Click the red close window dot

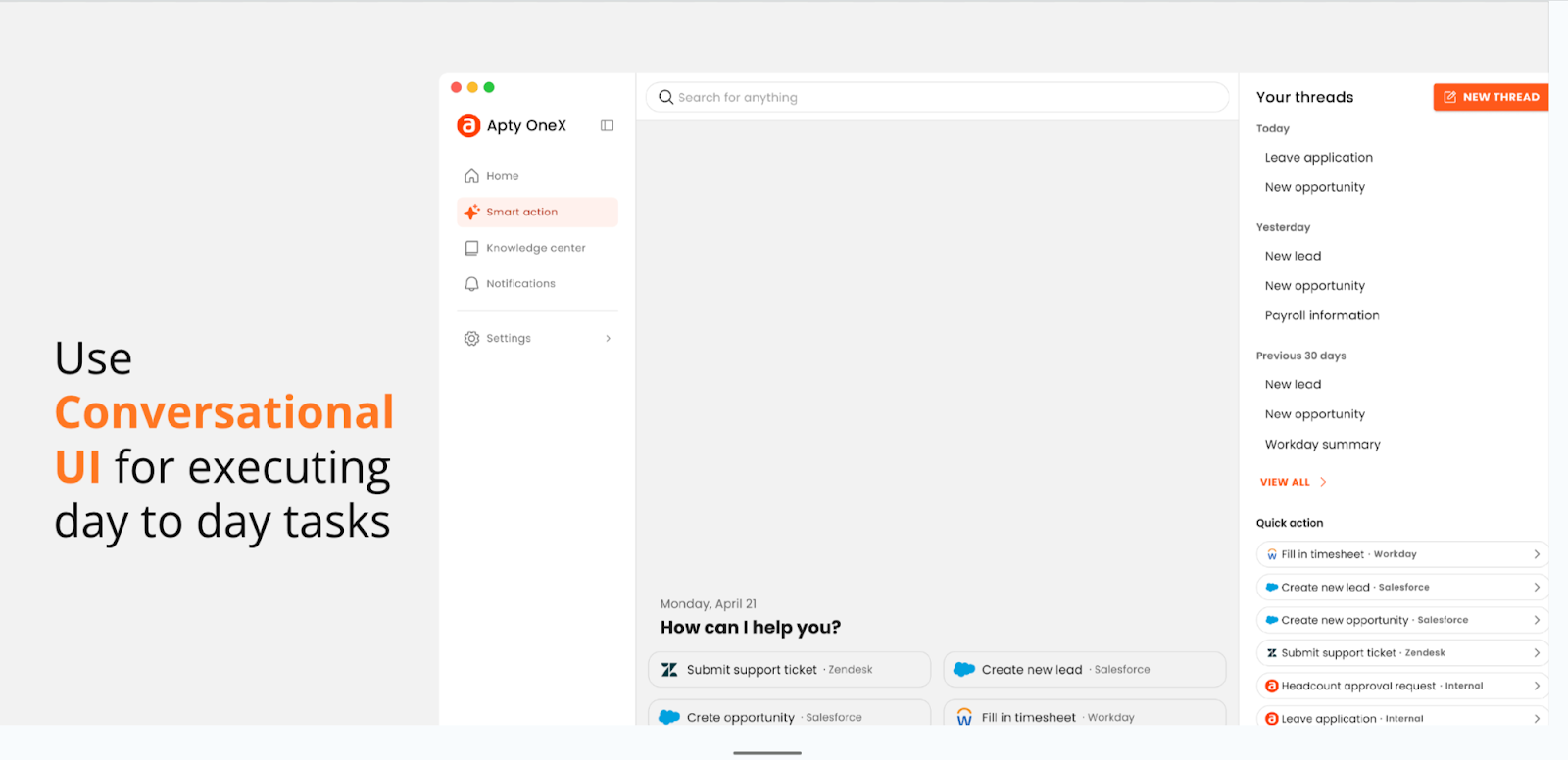456,87
